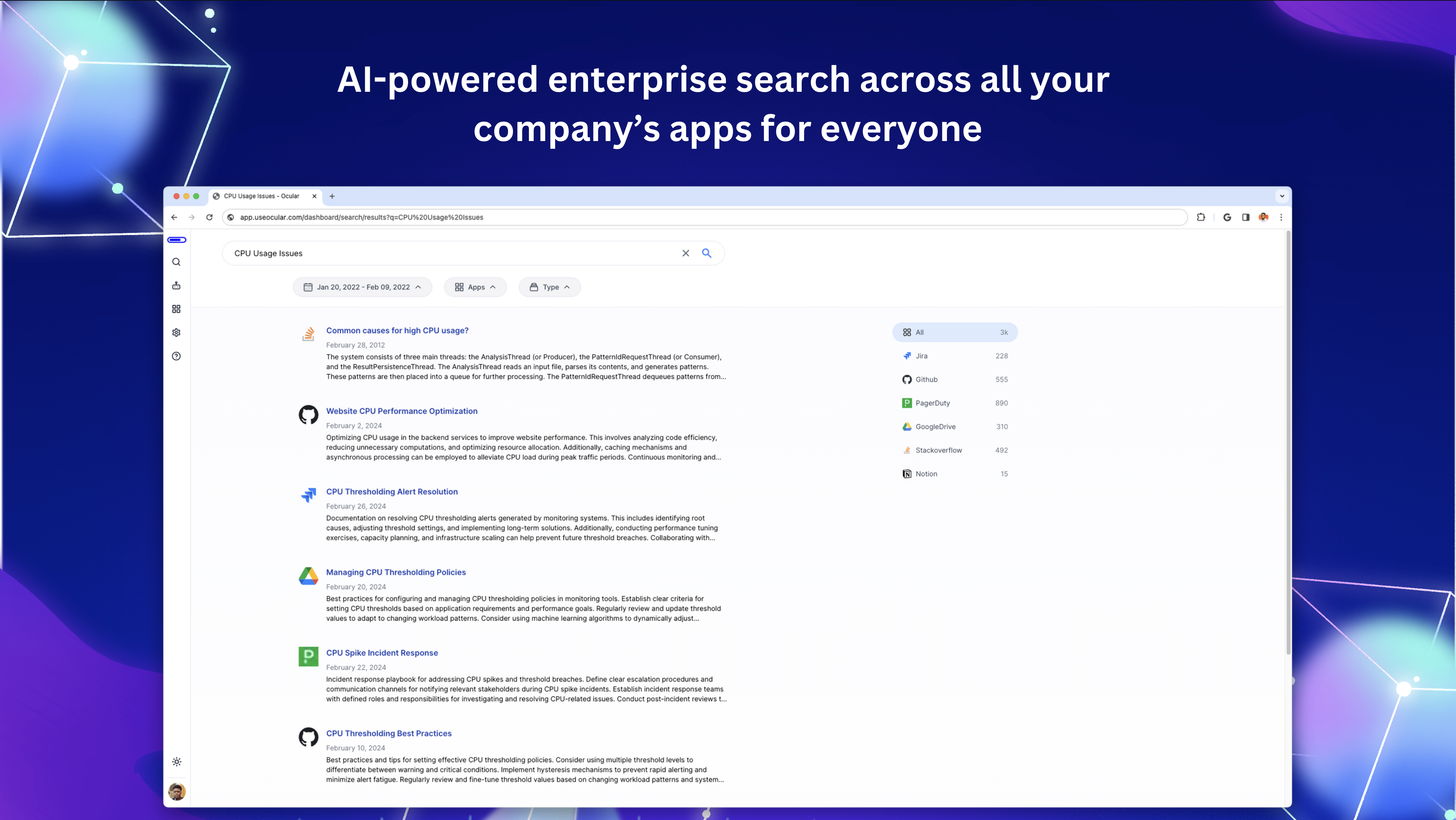The image size is (1456, 820).
Task: Expand the Apps filter dropdown
Action: [475, 287]
